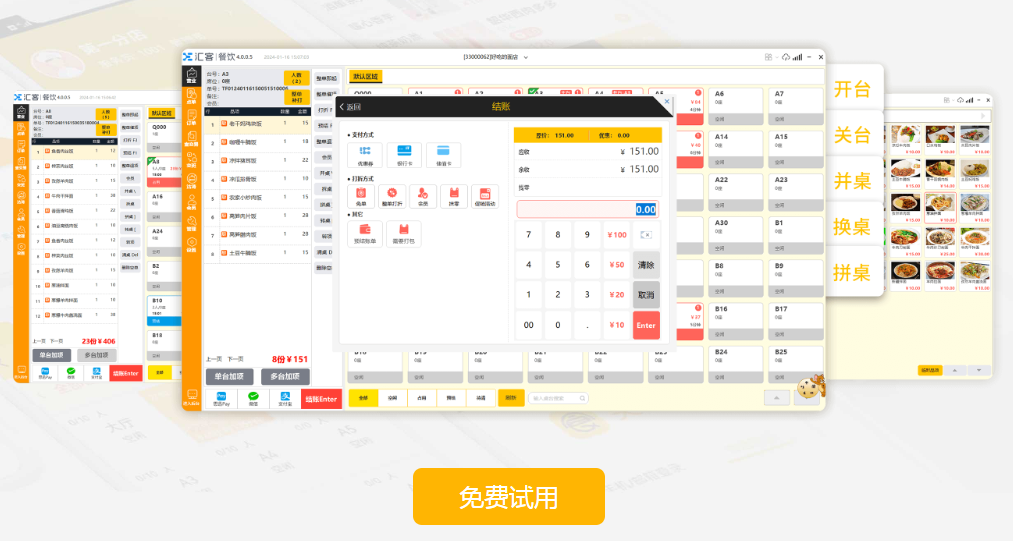Tap the ¥20 quick amount key
This screenshot has height=541, width=1013.
[x=617, y=295]
